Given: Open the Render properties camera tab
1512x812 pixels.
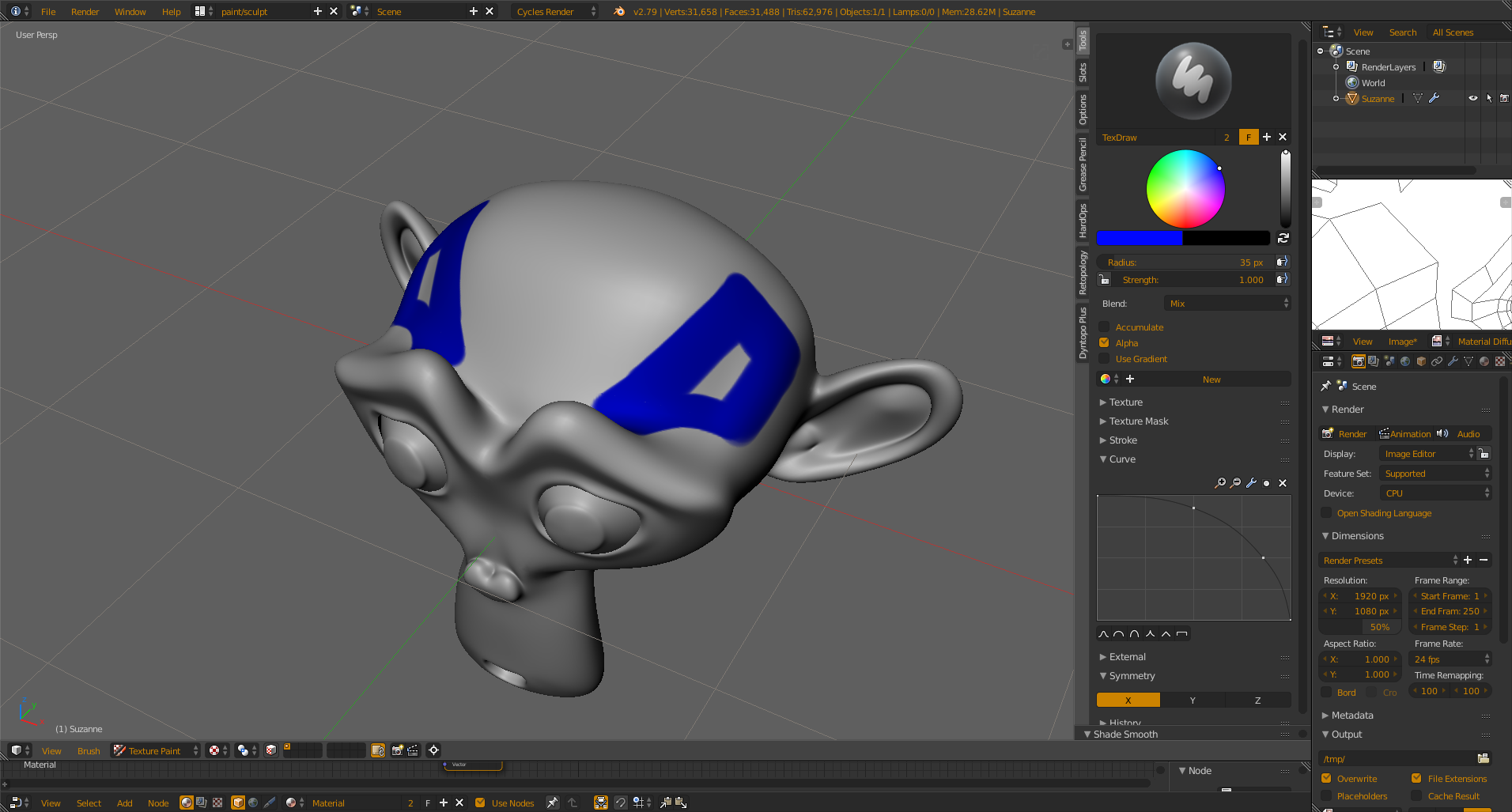Looking at the screenshot, I should pyautogui.click(x=1358, y=361).
